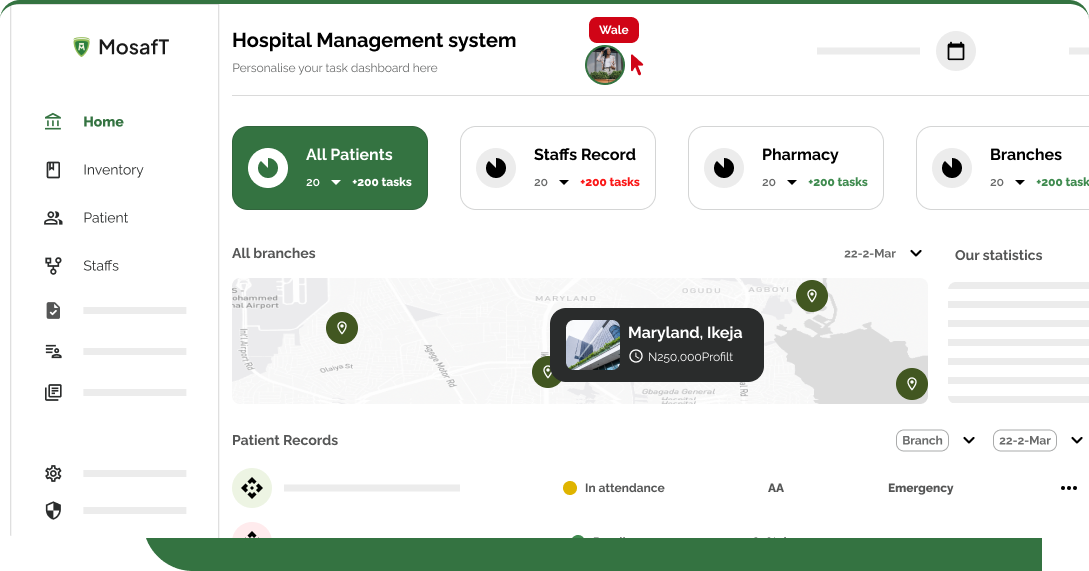Image resolution: width=1089 pixels, height=571 pixels.
Task: Click the Branch filter pill
Action: (x=922, y=440)
